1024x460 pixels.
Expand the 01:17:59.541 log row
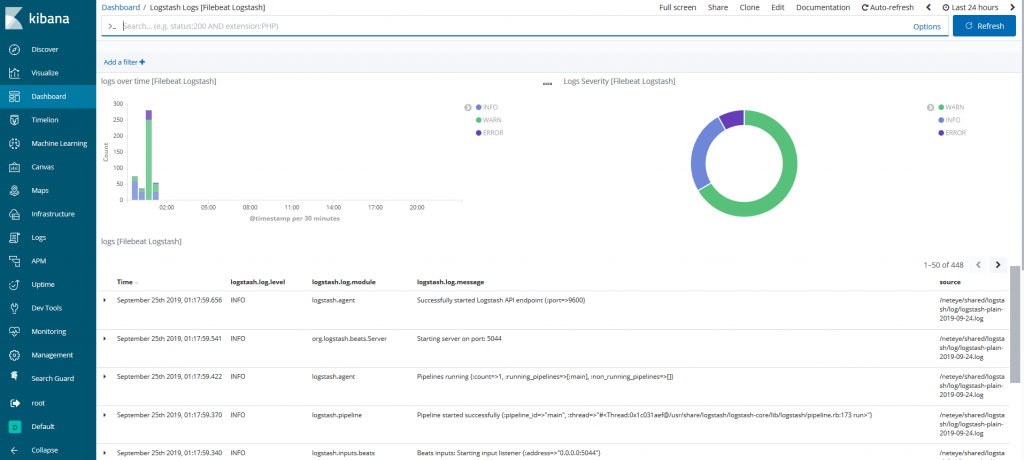click(105, 338)
